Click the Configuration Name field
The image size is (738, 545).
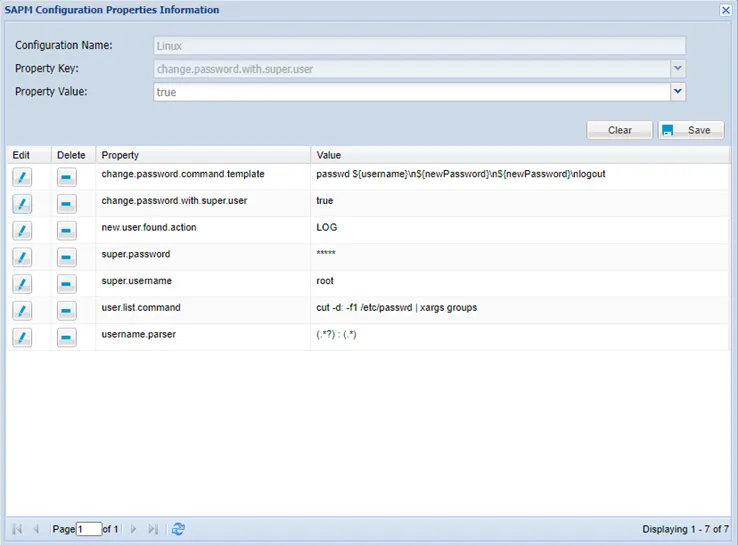[419, 46]
